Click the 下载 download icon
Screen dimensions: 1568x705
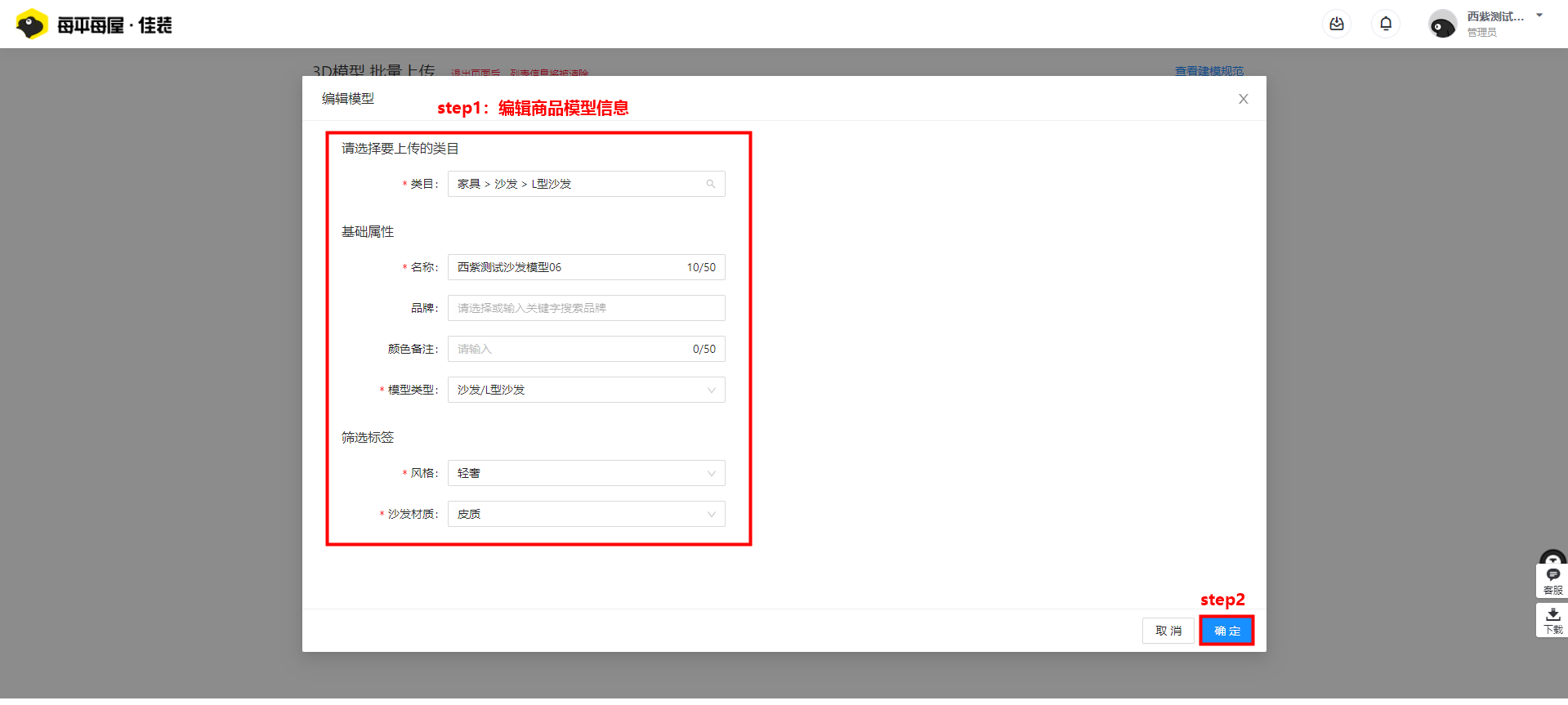(x=1552, y=621)
